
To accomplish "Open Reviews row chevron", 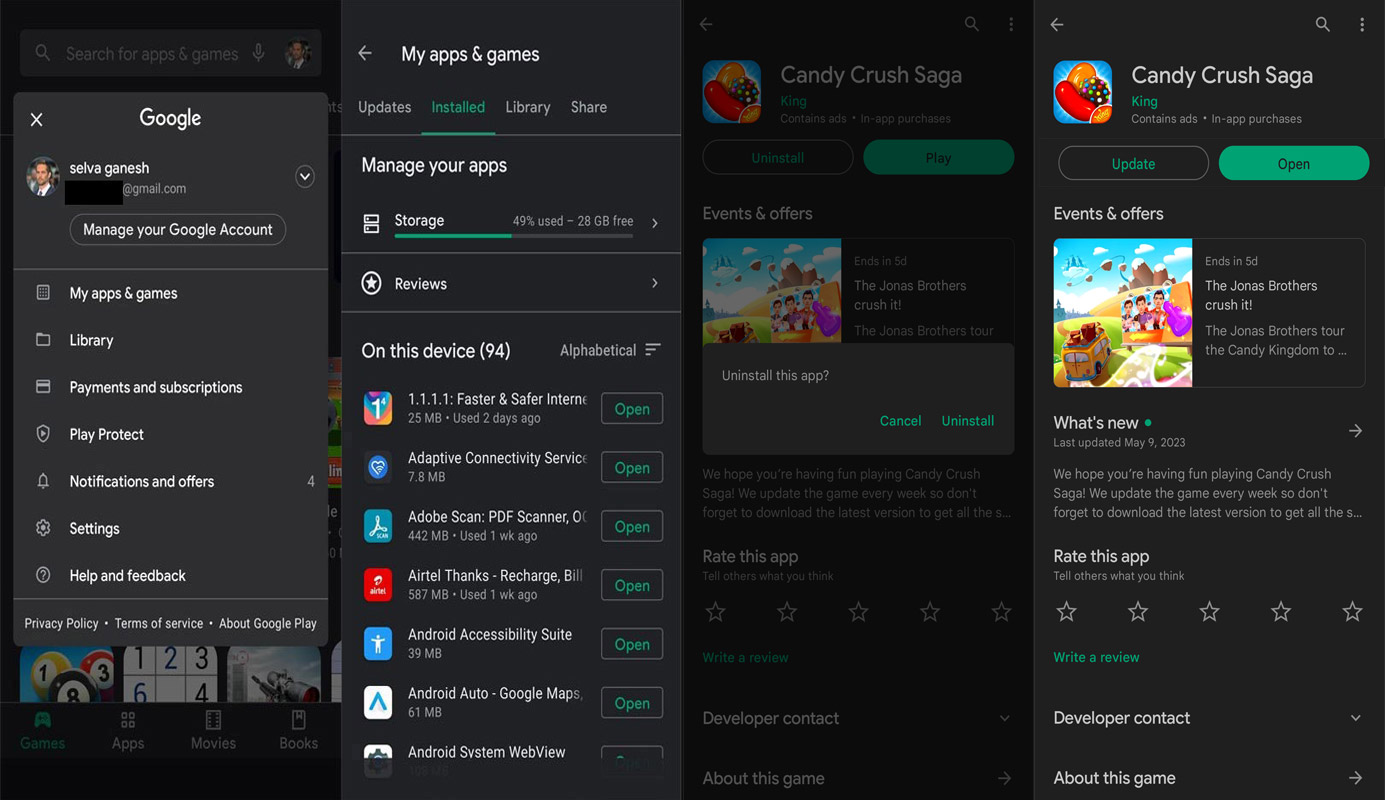I will tap(655, 284).
